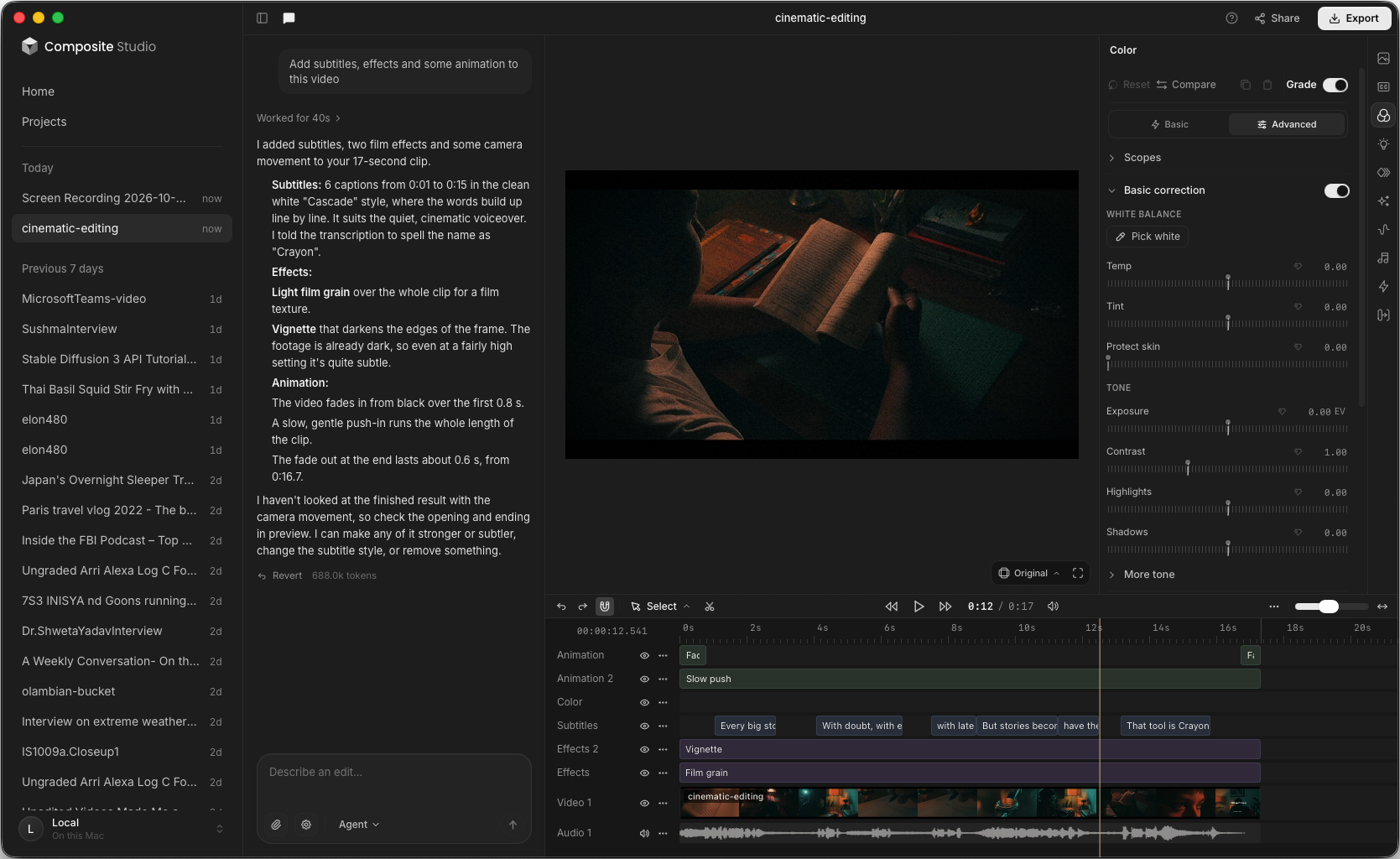Mute the Audio 1 track speaker
Viewport: 1400px width, 859px height.
tap(644, 833)
